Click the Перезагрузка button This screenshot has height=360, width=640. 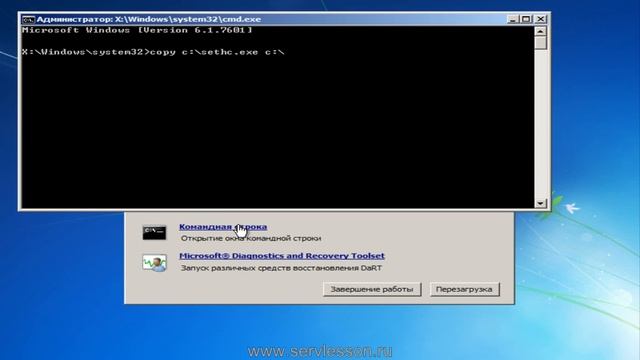[x=464, y=289]
